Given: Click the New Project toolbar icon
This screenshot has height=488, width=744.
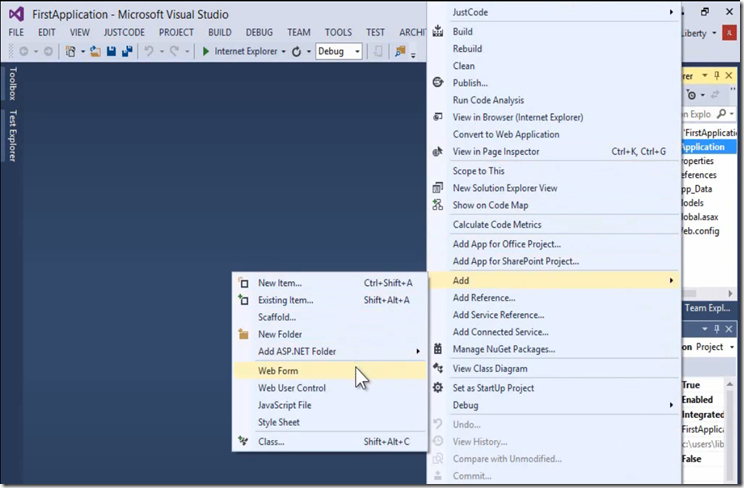Looking at the screenshot, I should [70, 51].
